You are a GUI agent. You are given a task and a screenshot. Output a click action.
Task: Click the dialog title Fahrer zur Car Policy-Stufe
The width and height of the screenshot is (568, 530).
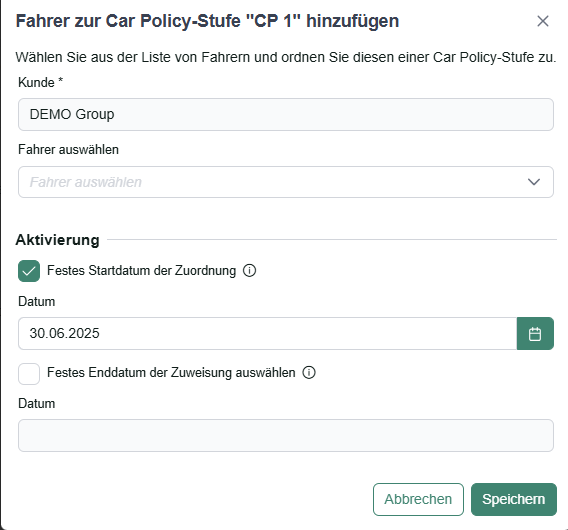[x=207, y=21]
